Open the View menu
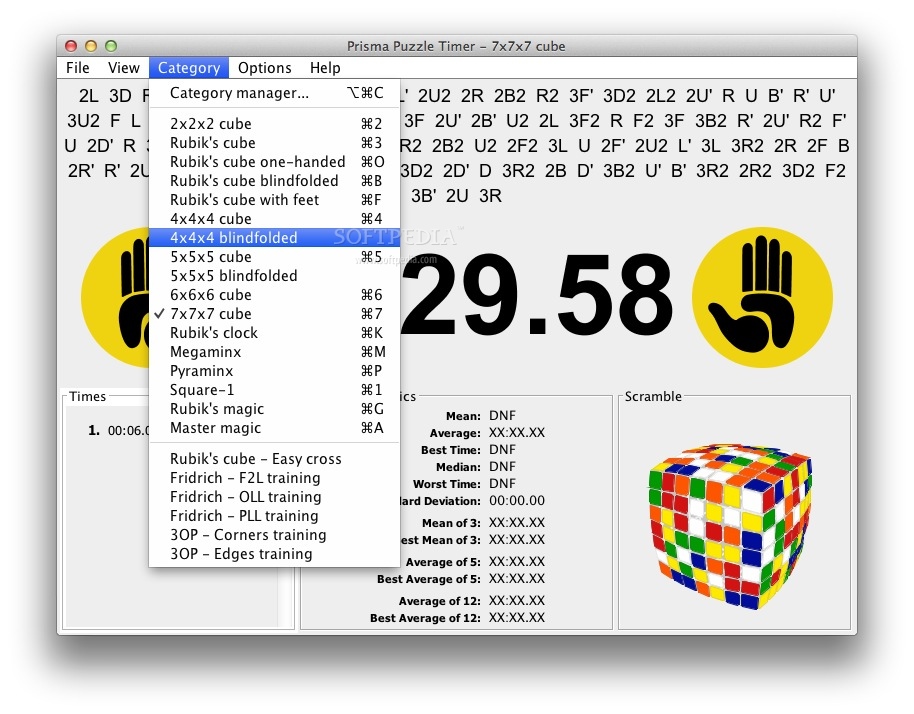Viewport: 914px width, 714px height. tap(123, 67)
